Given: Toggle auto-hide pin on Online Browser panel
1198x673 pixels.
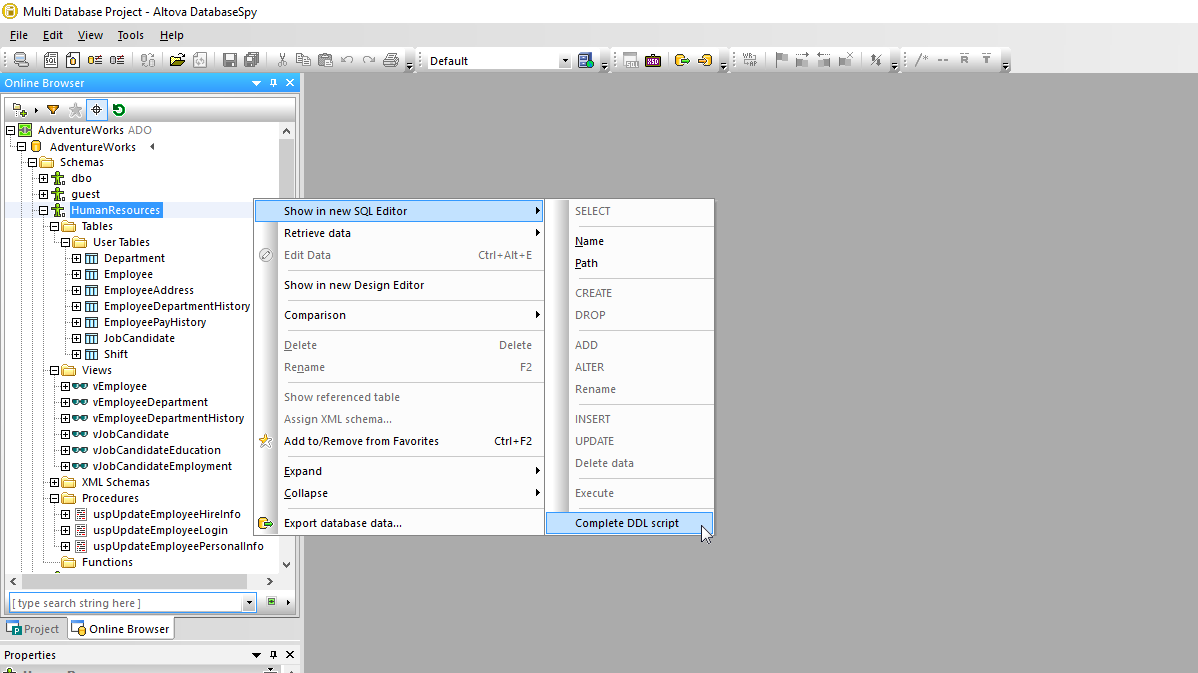Looking at the screenshot, I should coord(273,83).
